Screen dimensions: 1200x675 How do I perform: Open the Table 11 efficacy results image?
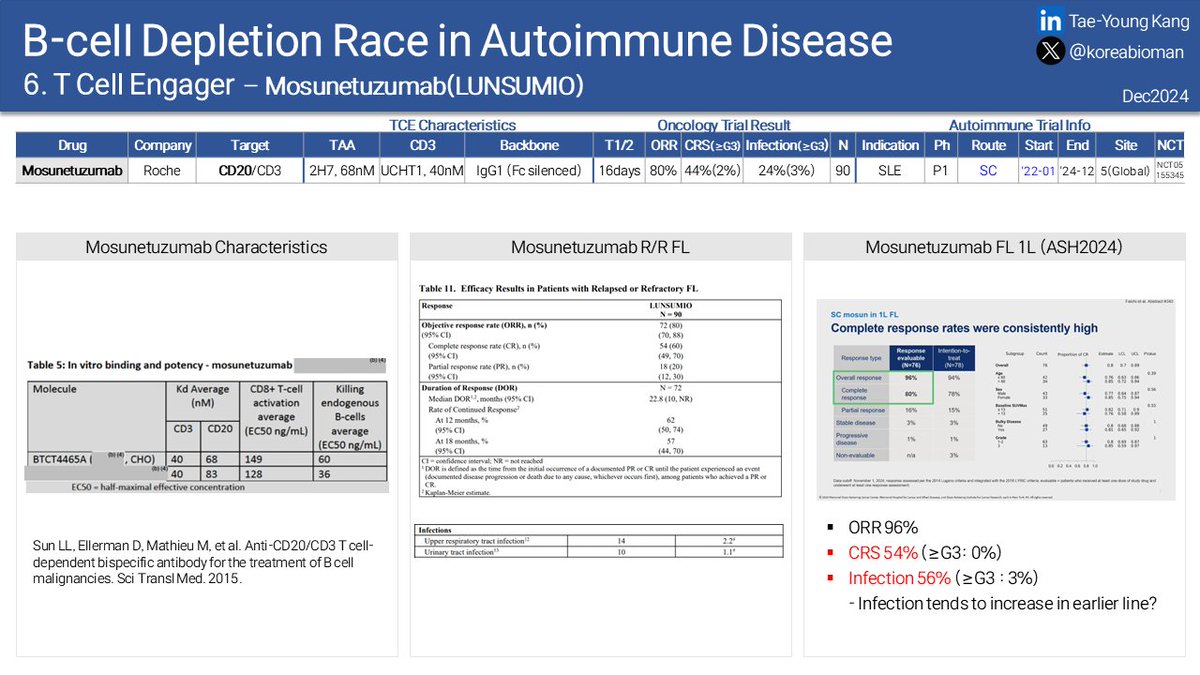pos(601,389)
